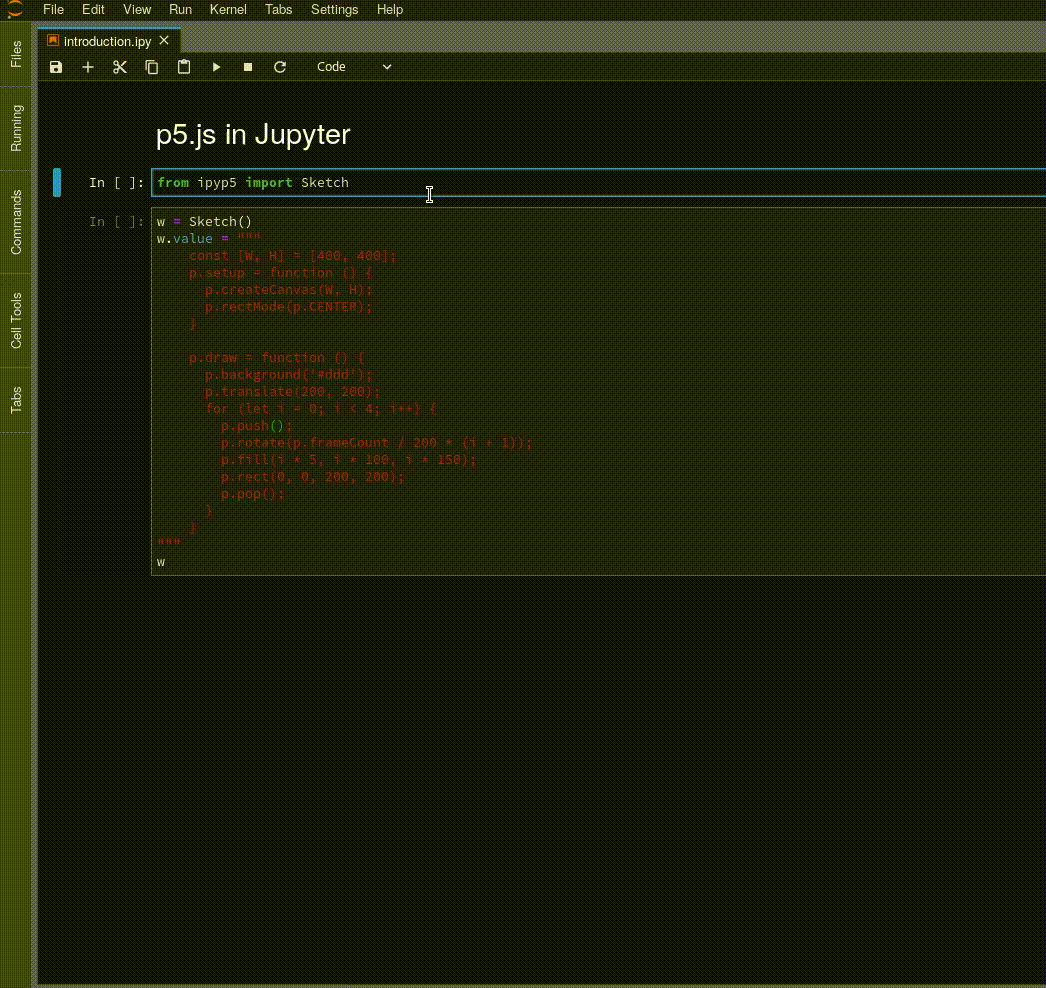This screenshot has width=1046, height=988.
Task: Open the Help menu
Action: [390, 9]
